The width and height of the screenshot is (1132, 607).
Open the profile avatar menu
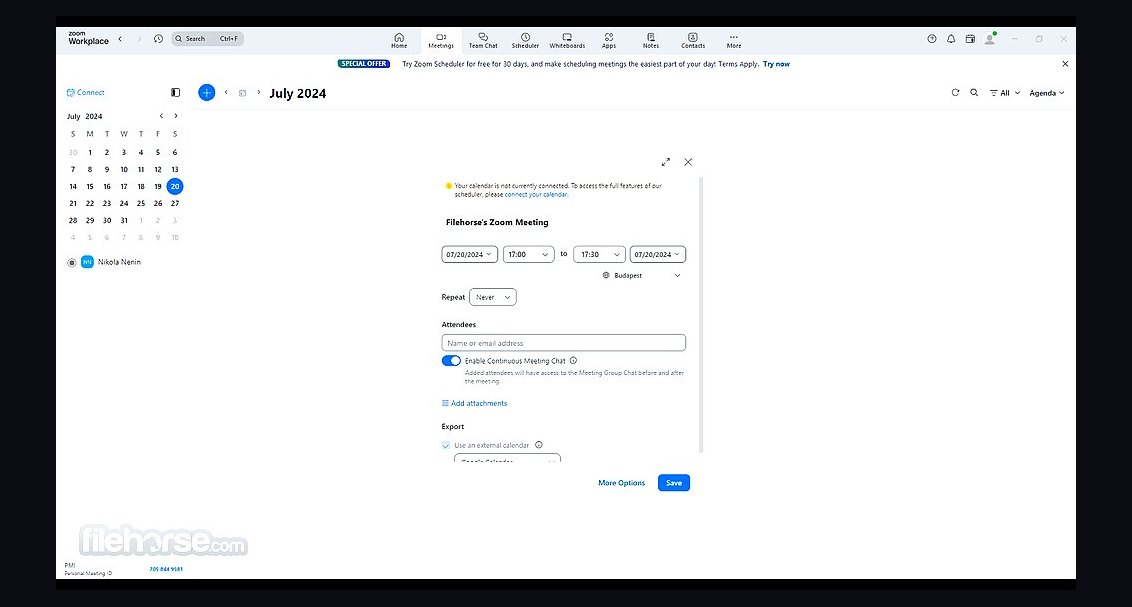point(990,39)
